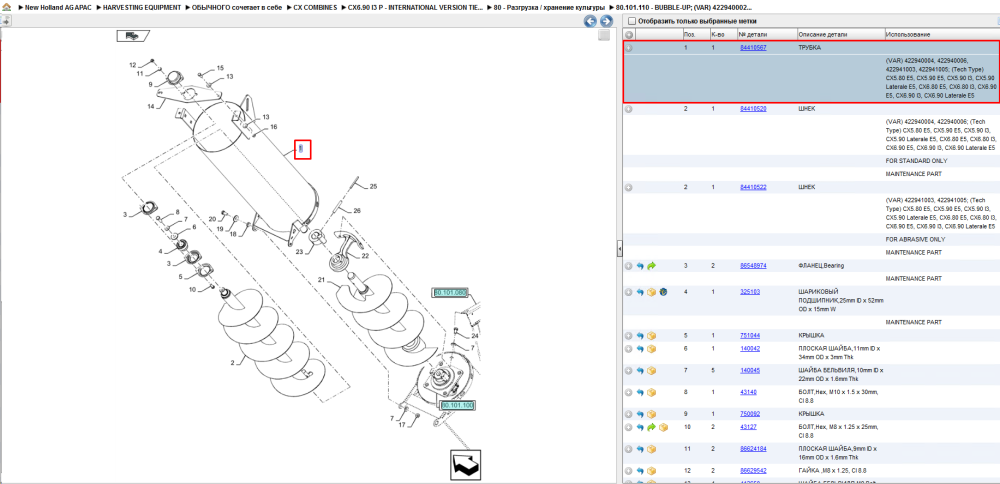Expand all rows via header plus icon
This screenshot has width=1000, height=484.
629,34
